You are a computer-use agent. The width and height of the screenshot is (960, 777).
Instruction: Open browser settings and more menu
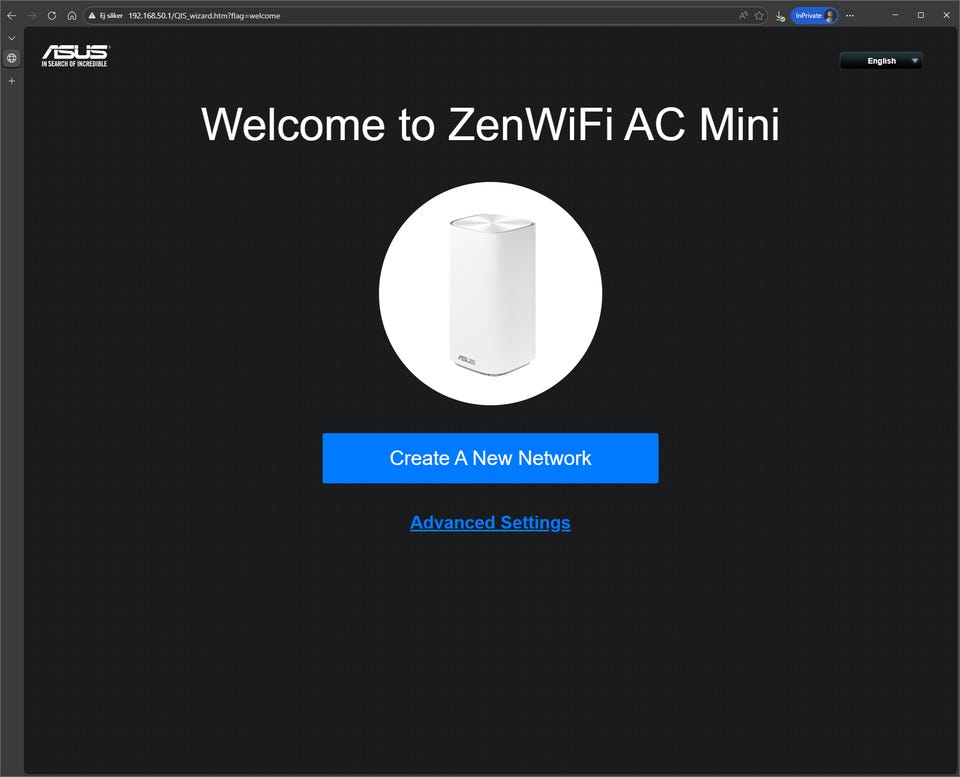coord(850,15)
